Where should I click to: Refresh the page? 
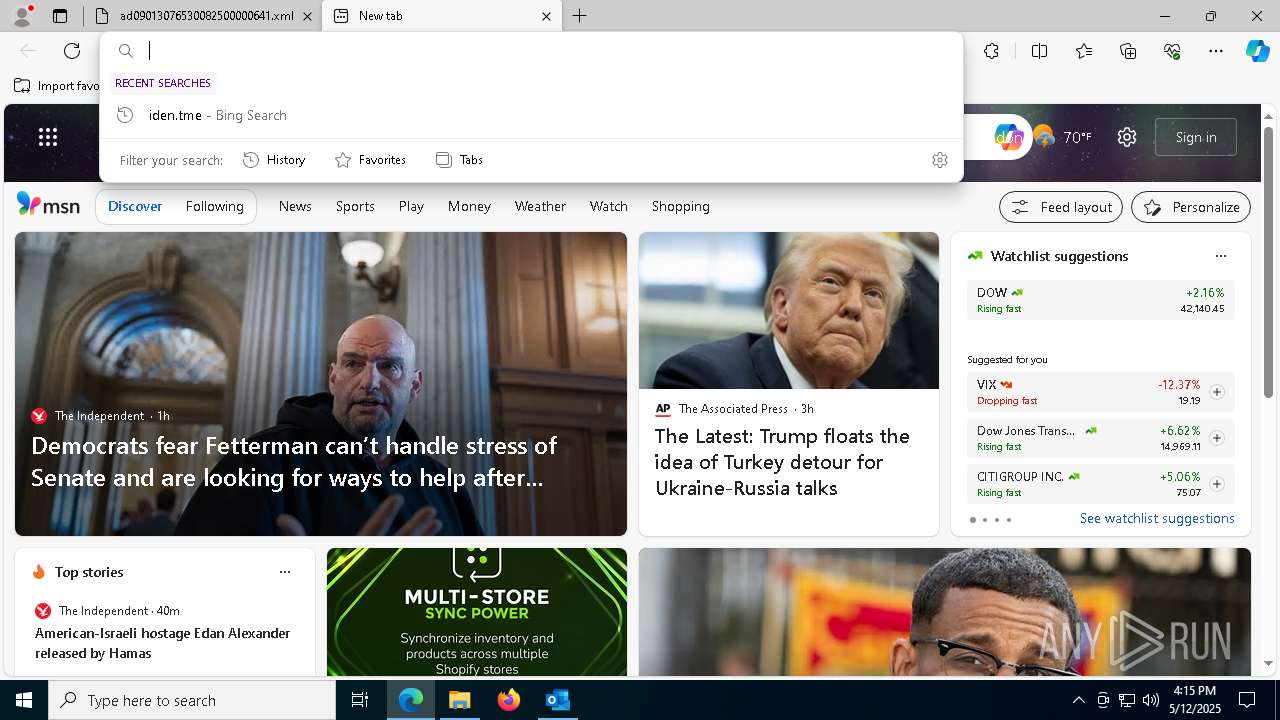(x=72, y=51)
